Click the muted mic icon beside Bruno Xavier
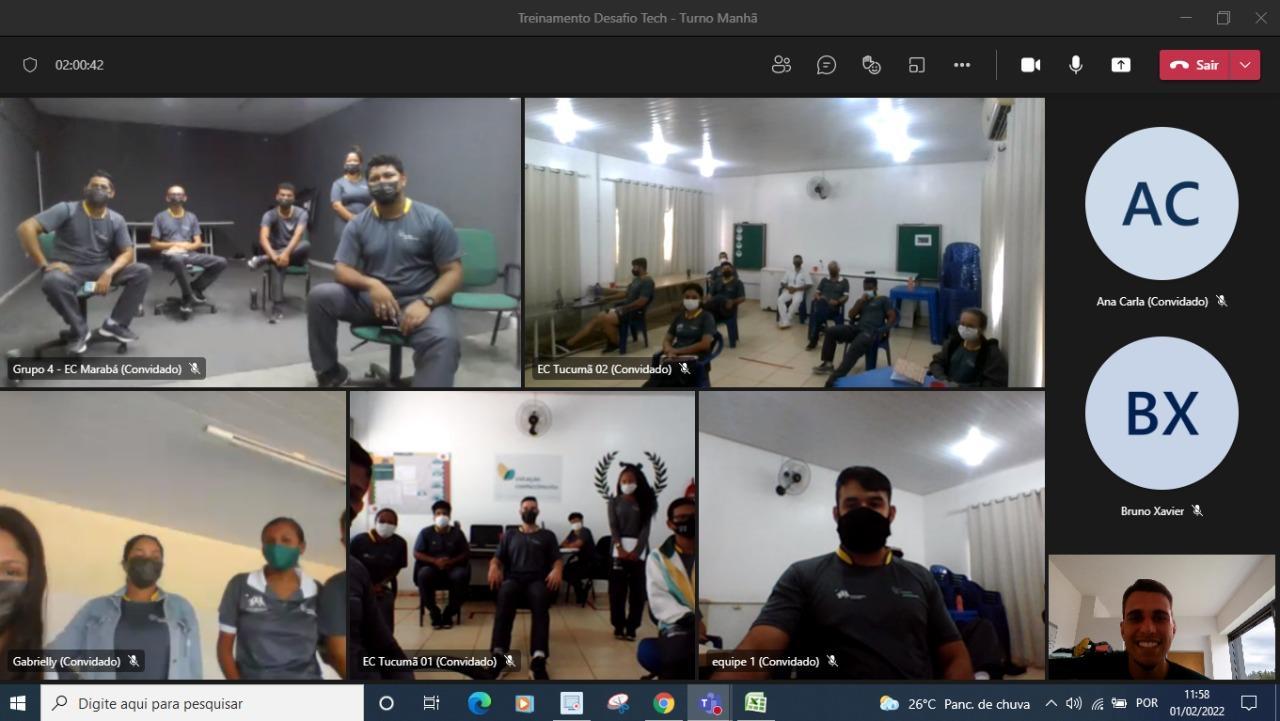Viewport: 1280px width, 721px height. (1197, 511)
